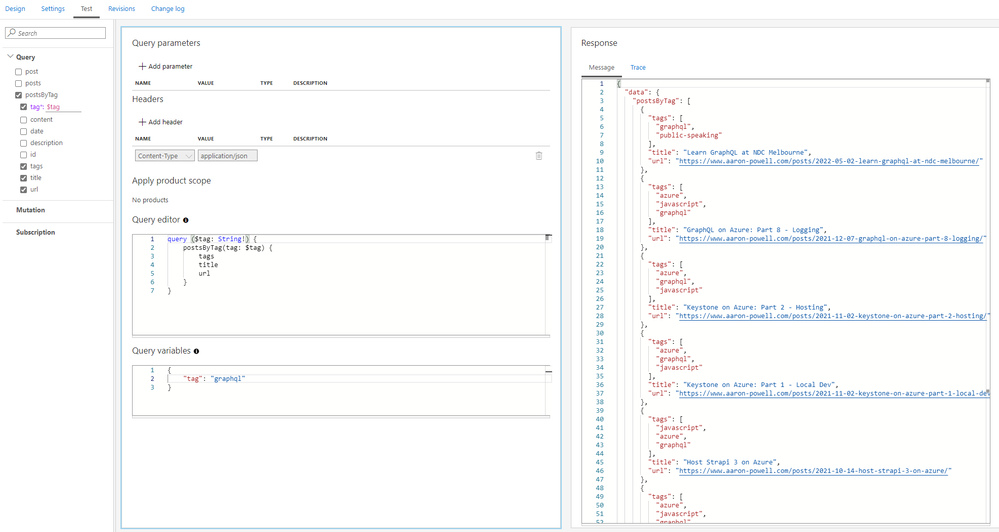Click the magnifier icon in Search box
The height and width of the screenshot is (532, 999).
point(11,32)
